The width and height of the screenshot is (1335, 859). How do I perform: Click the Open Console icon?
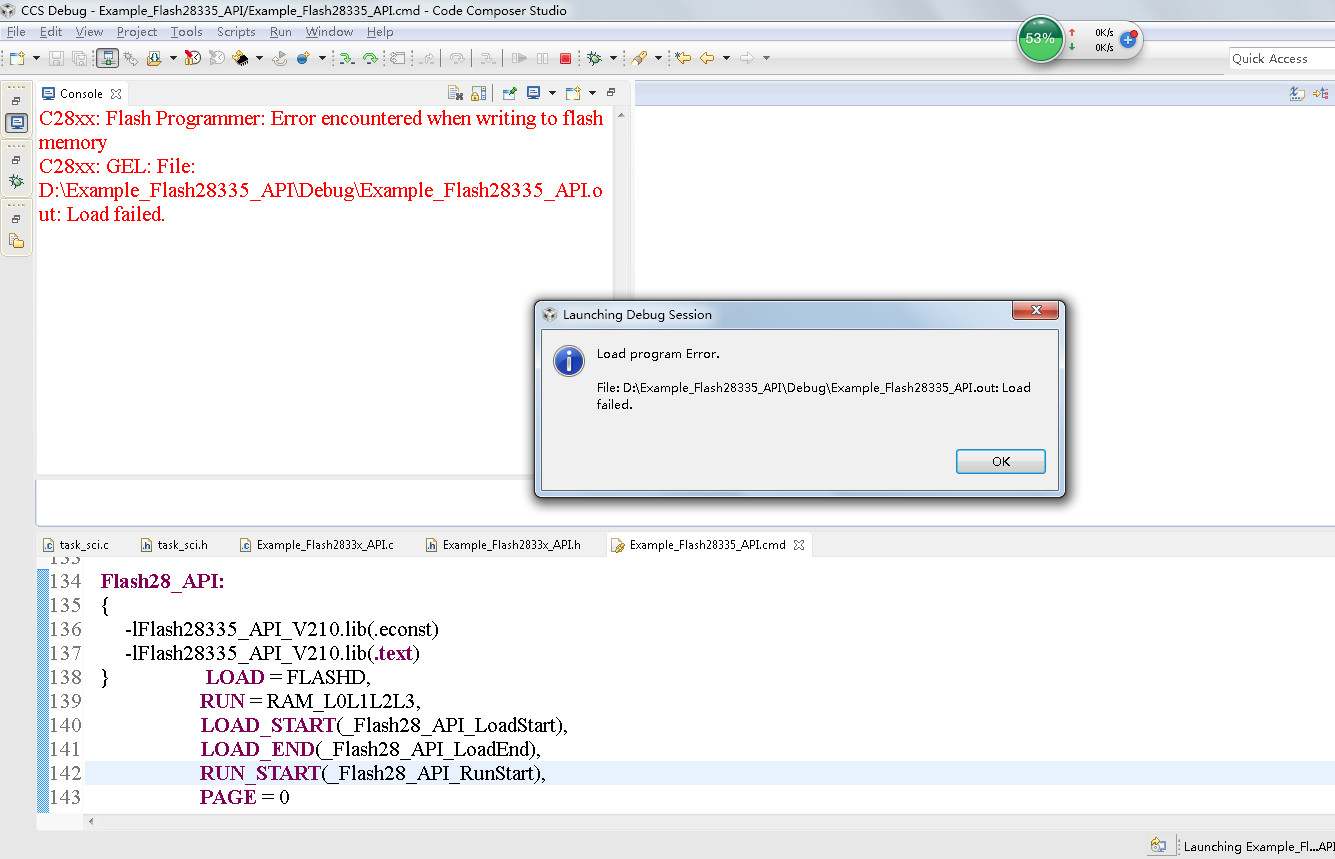(573, 93)
